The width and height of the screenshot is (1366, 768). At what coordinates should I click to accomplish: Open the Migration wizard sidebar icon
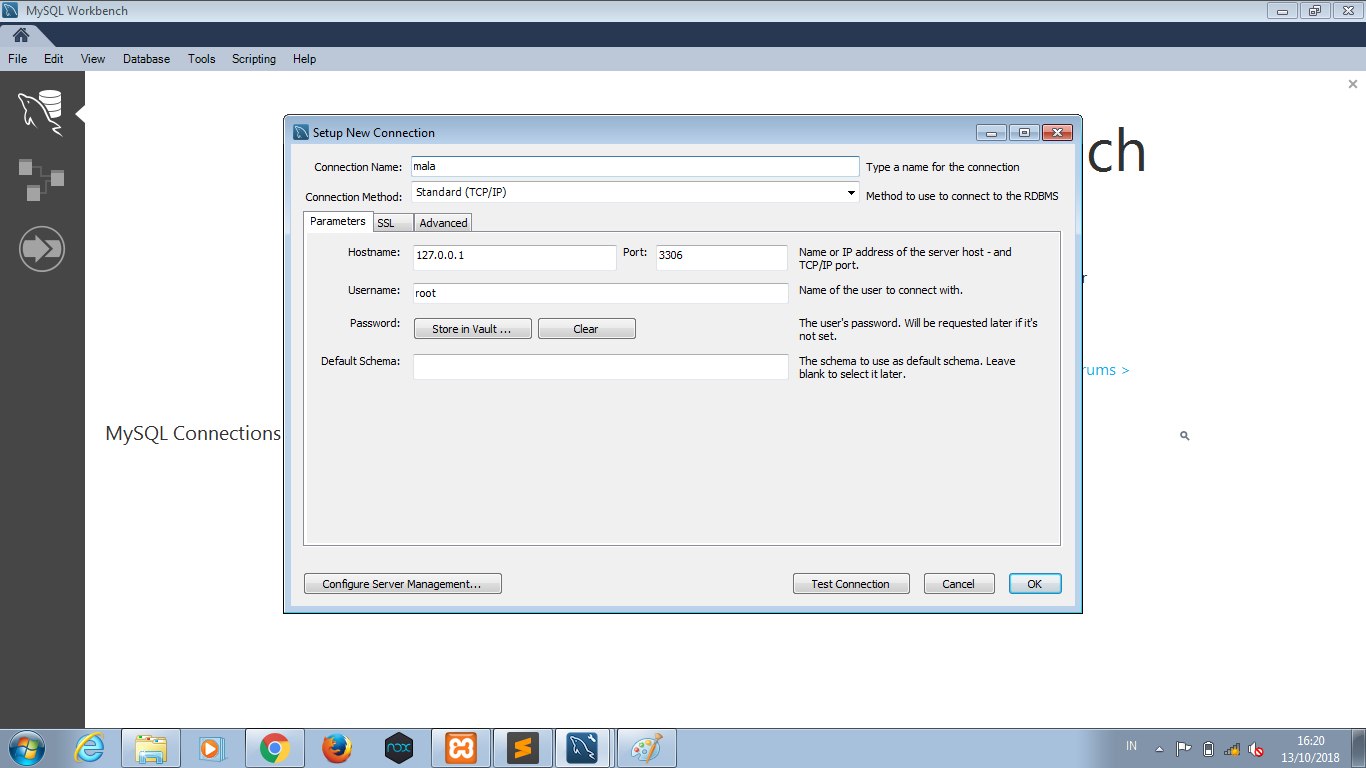click(x=42, y=248)
